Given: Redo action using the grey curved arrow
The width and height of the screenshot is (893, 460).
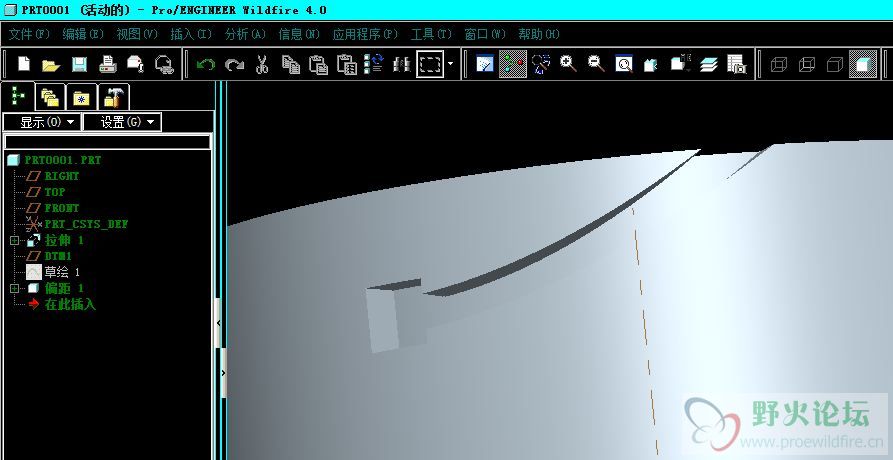Looking at the screenshot, I should (x=234, y=64).
